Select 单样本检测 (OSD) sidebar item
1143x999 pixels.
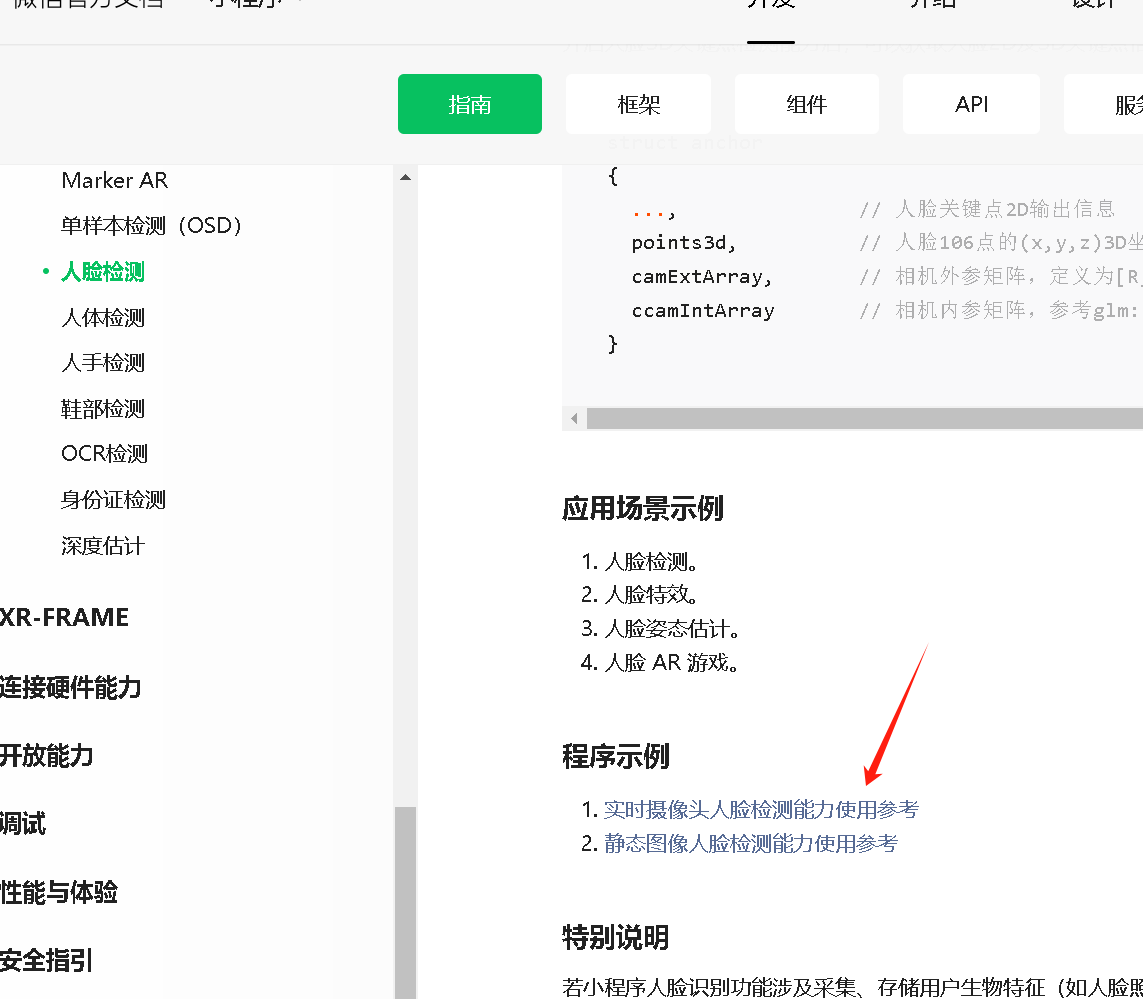[x=151, y=225]
